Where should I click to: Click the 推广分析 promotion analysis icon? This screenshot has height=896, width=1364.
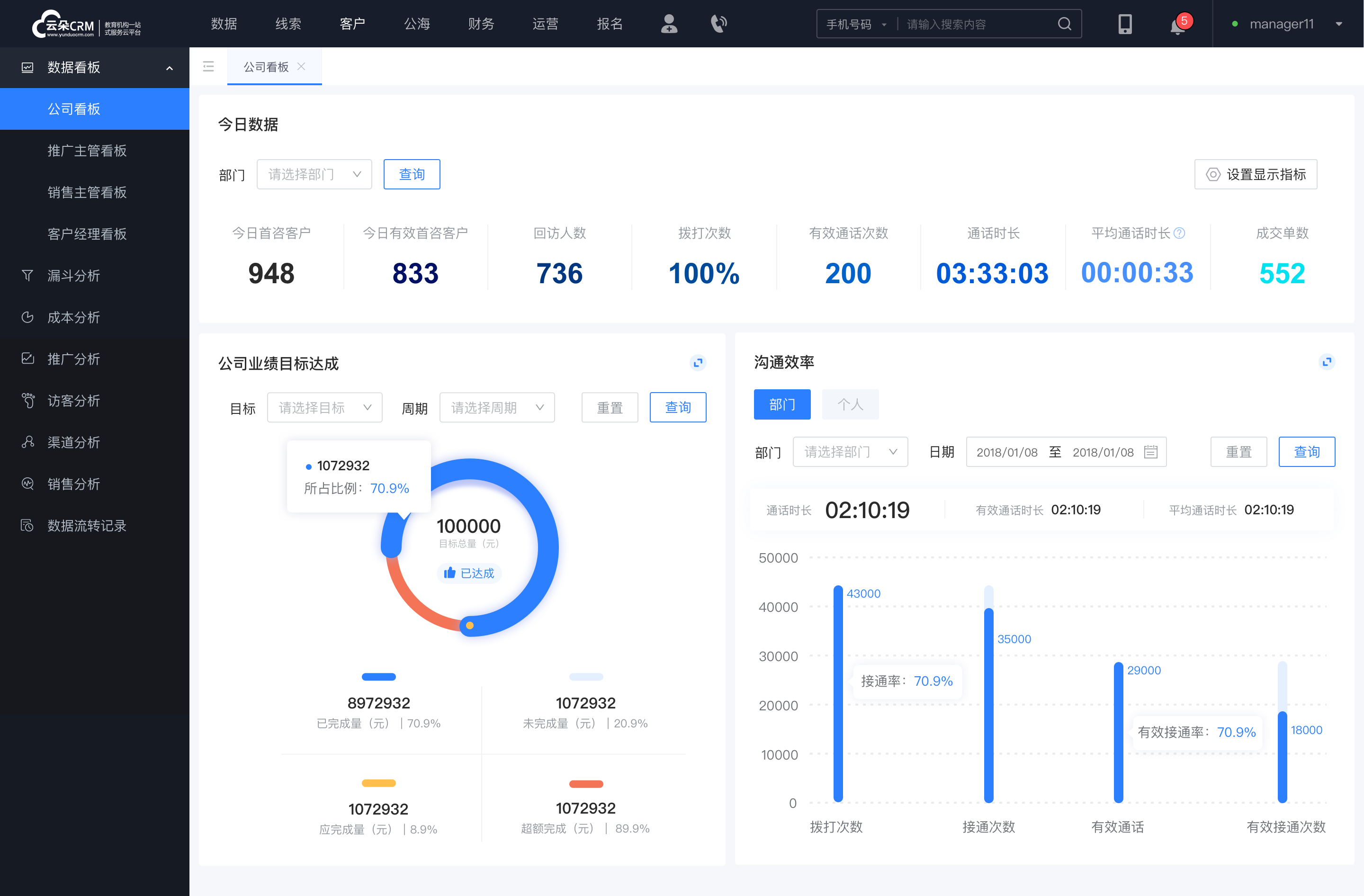27,358
